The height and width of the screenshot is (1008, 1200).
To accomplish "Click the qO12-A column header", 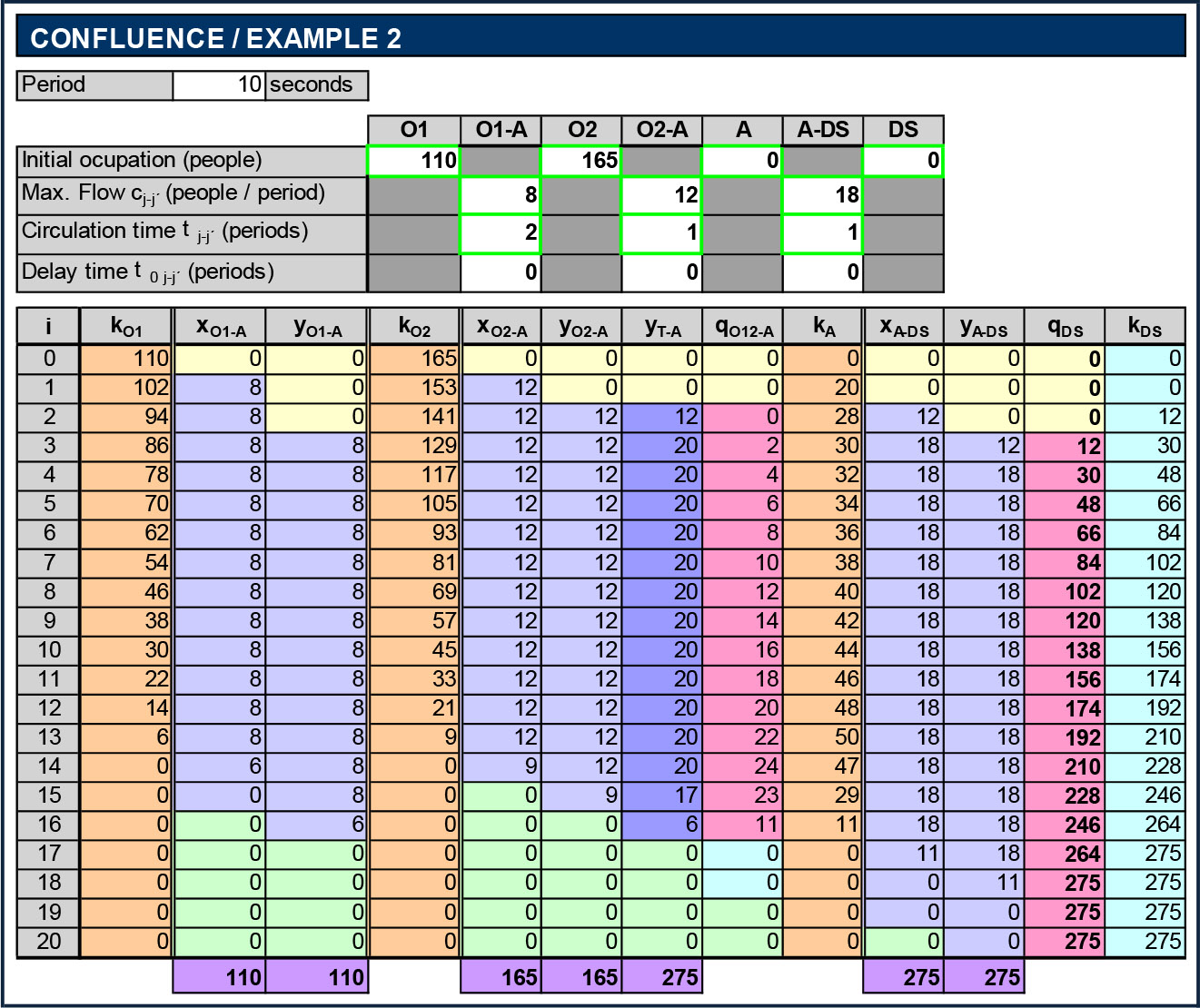I will (x=742, y=326).
